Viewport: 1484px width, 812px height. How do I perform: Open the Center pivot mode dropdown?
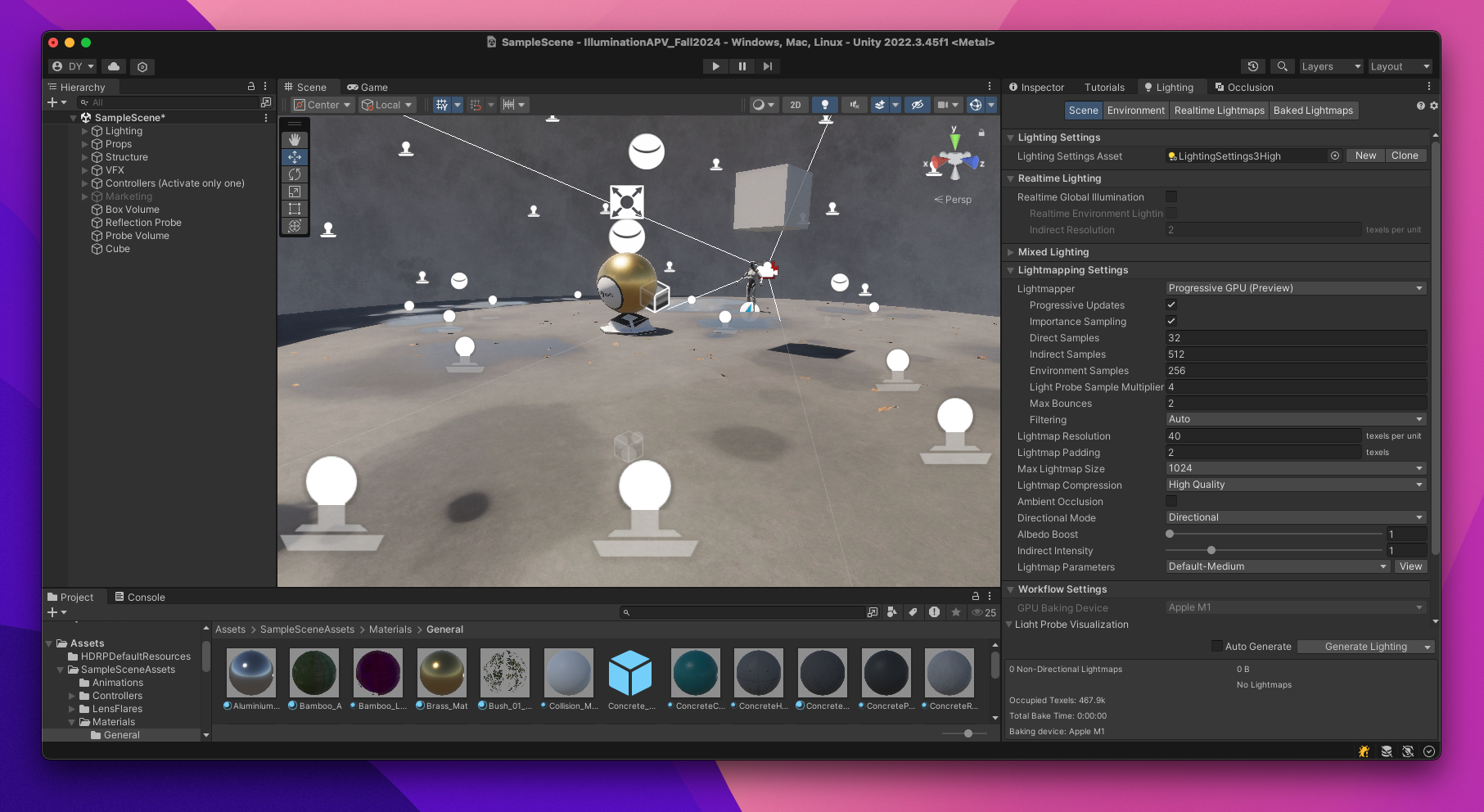coord(323,105)
